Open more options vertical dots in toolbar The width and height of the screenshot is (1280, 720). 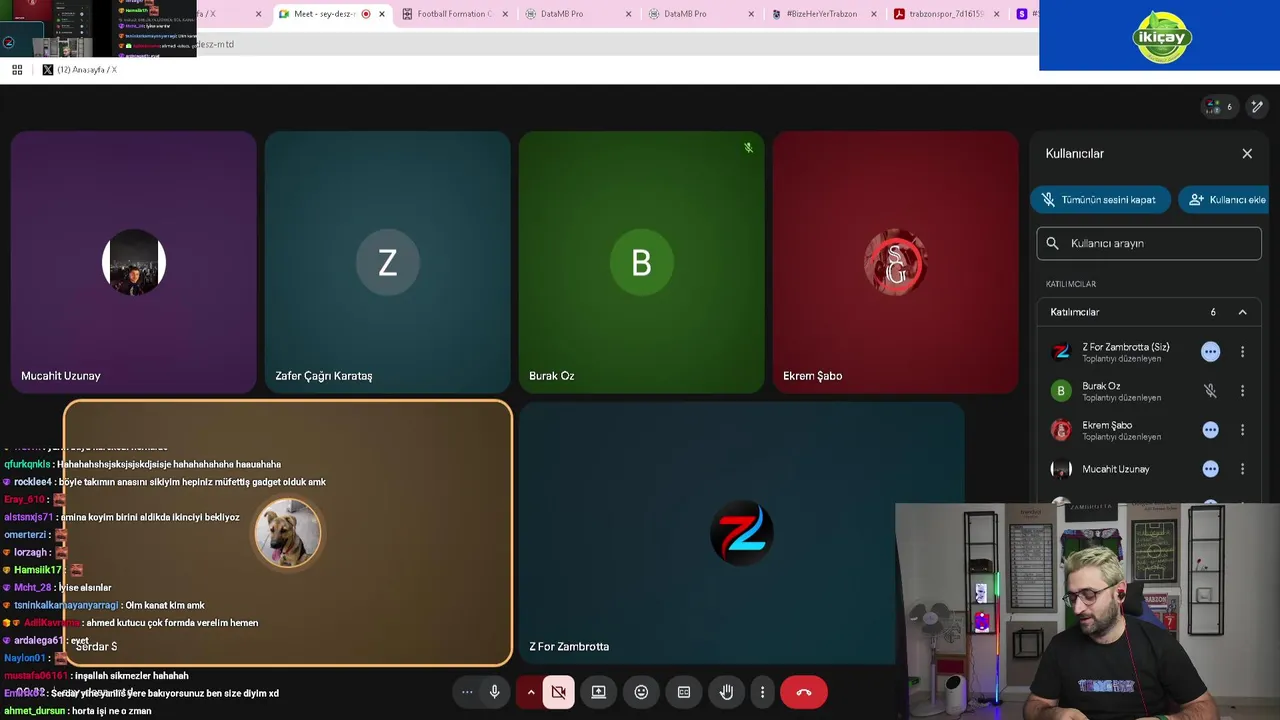point(762,692)
